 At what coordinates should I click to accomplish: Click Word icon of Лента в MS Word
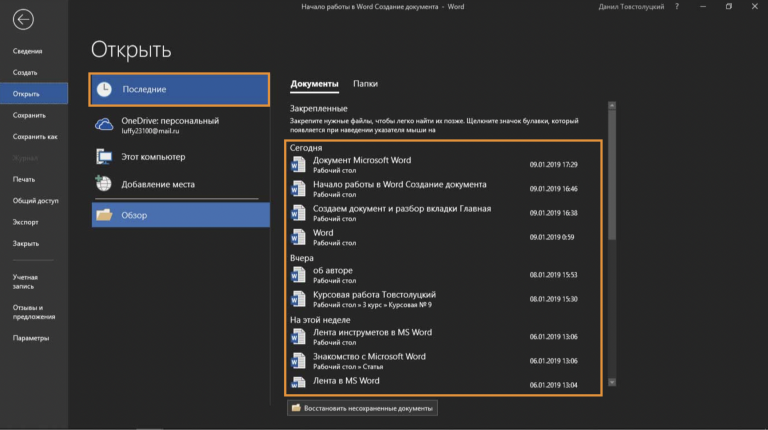[298, 383]
